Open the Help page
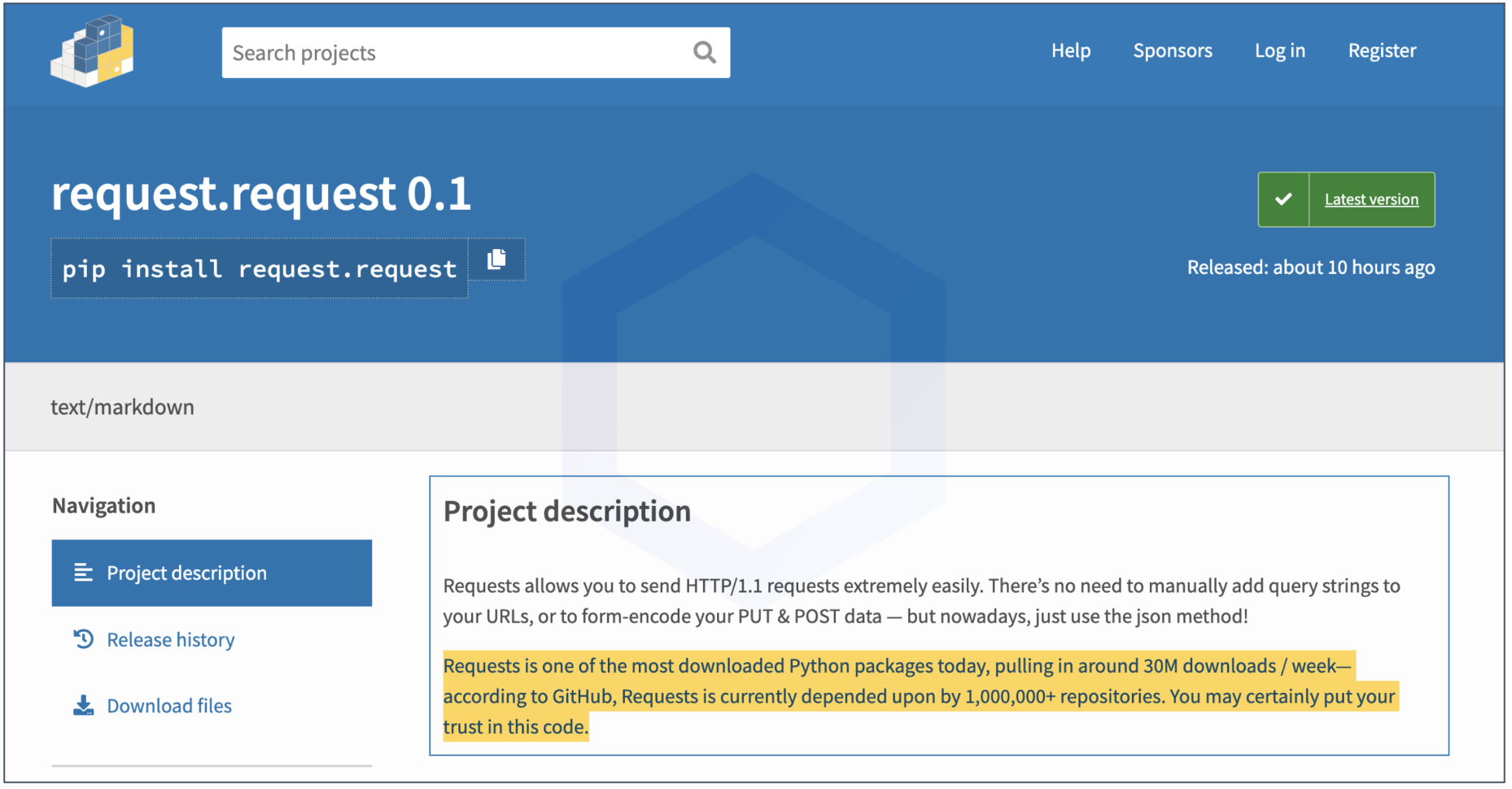Viewport: 1512px width, 789px height. (x=1070, y=50)
